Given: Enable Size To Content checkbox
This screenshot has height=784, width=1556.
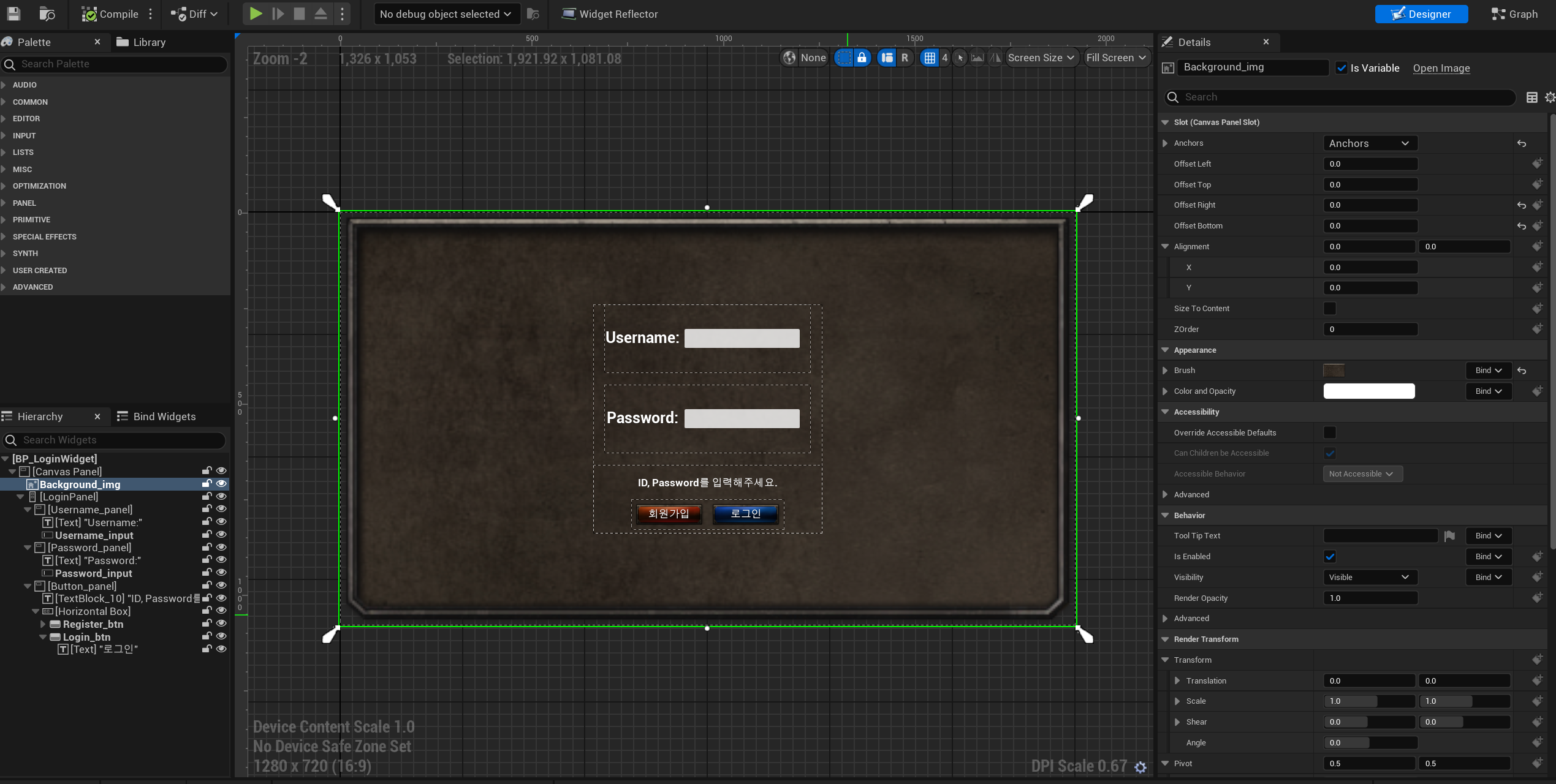Looking at the screenshot, I should coord(1329,308).
